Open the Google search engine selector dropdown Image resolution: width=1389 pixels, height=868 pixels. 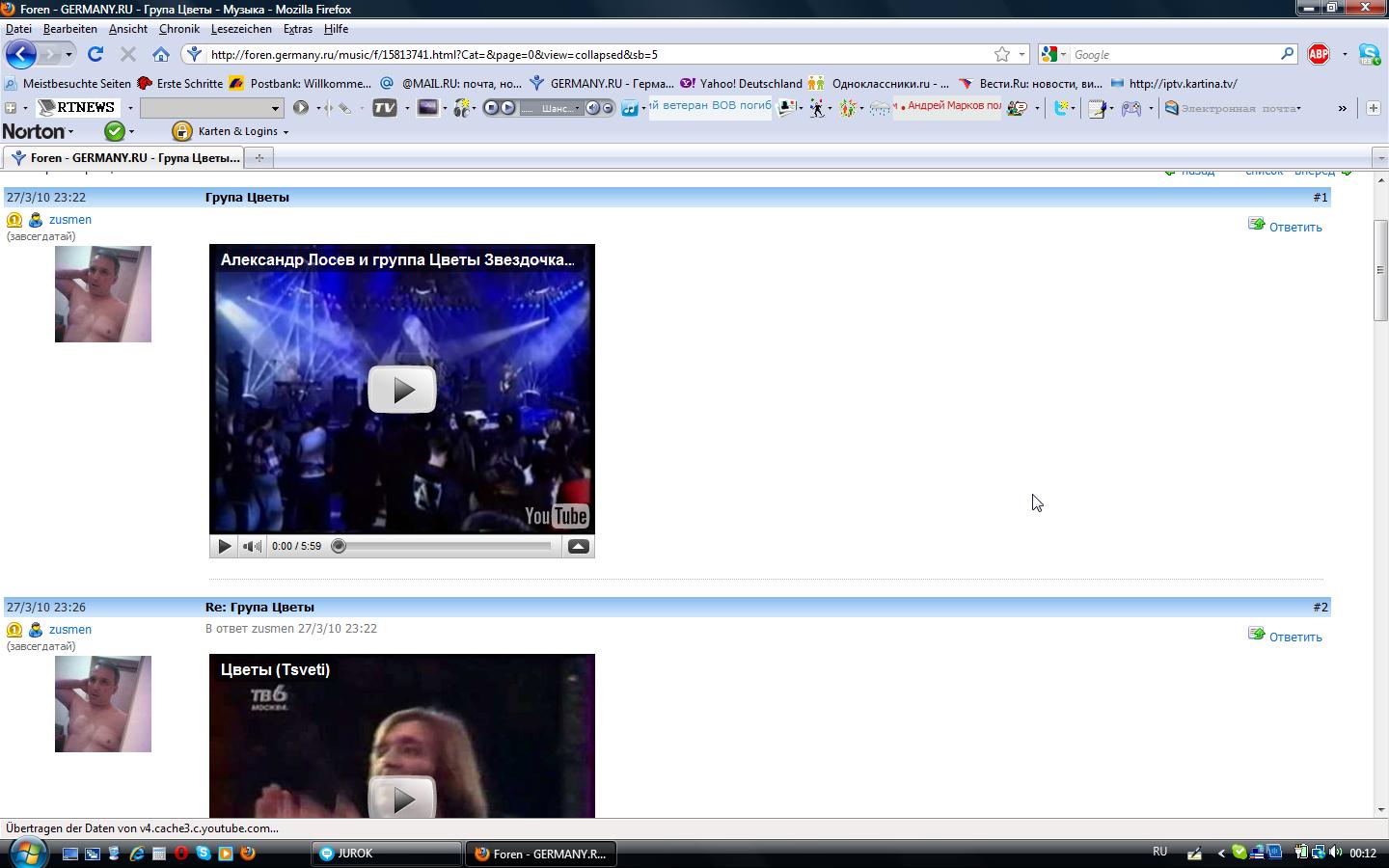[1064, 54]
